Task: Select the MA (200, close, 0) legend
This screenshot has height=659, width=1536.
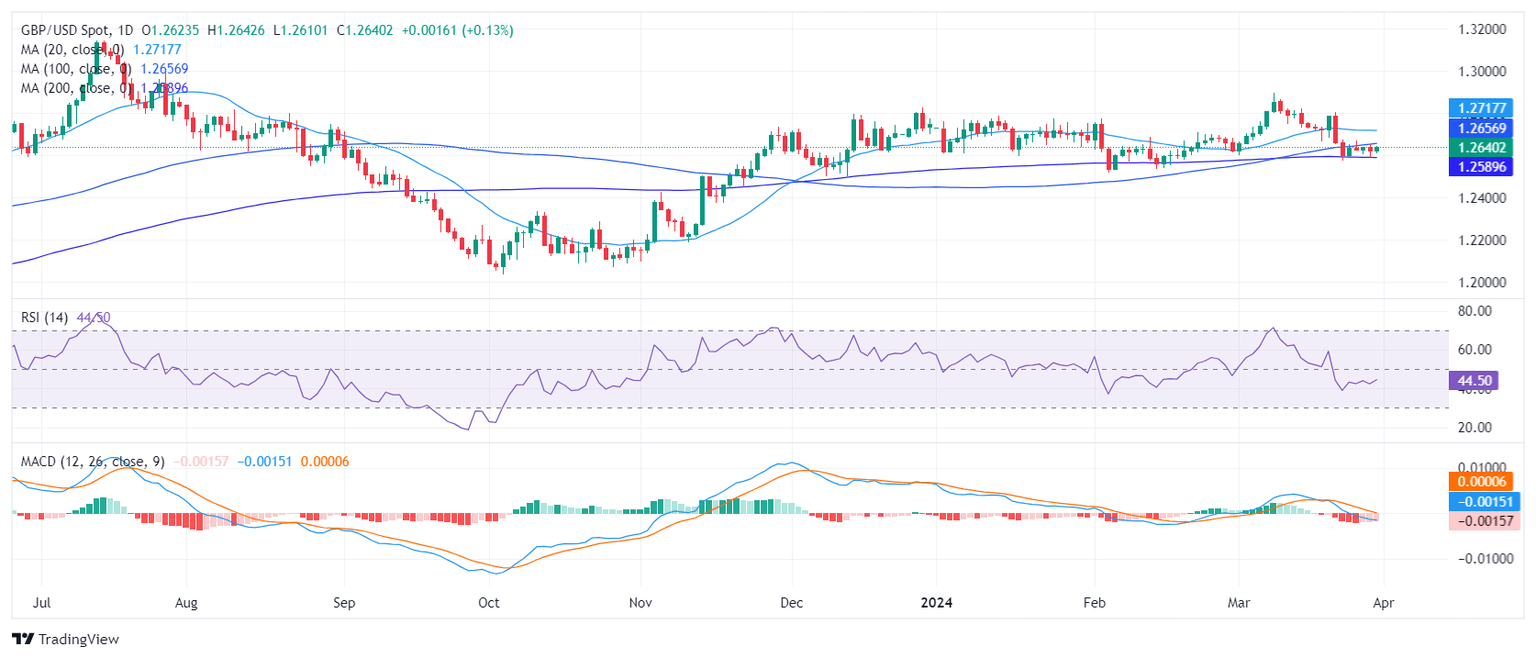Action: coord(76,88)
